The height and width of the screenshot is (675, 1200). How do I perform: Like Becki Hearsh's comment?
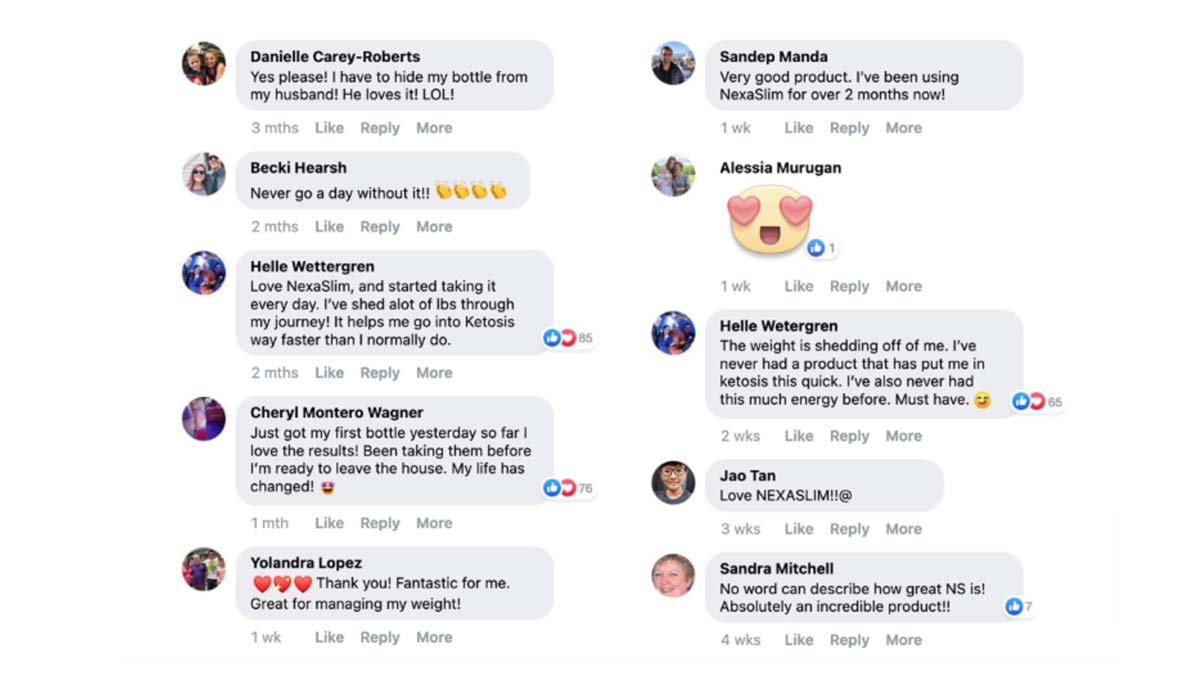(329, 227)
